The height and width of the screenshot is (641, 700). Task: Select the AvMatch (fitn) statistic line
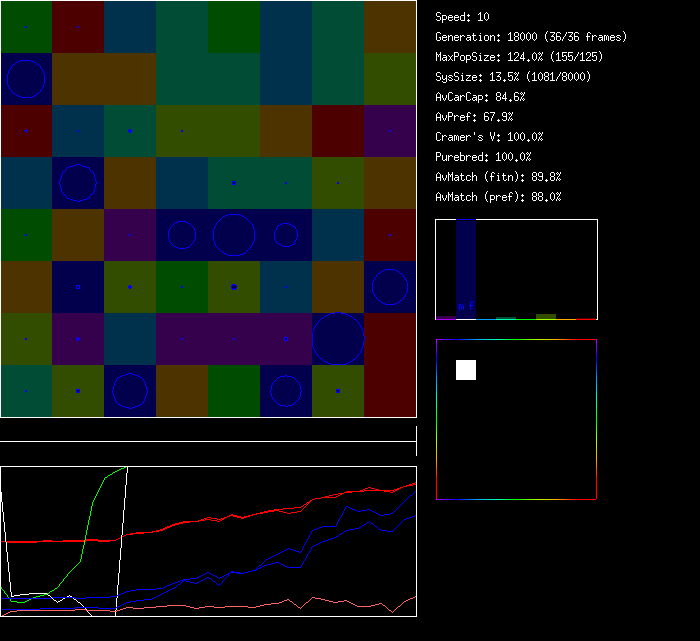click(498, 177)
